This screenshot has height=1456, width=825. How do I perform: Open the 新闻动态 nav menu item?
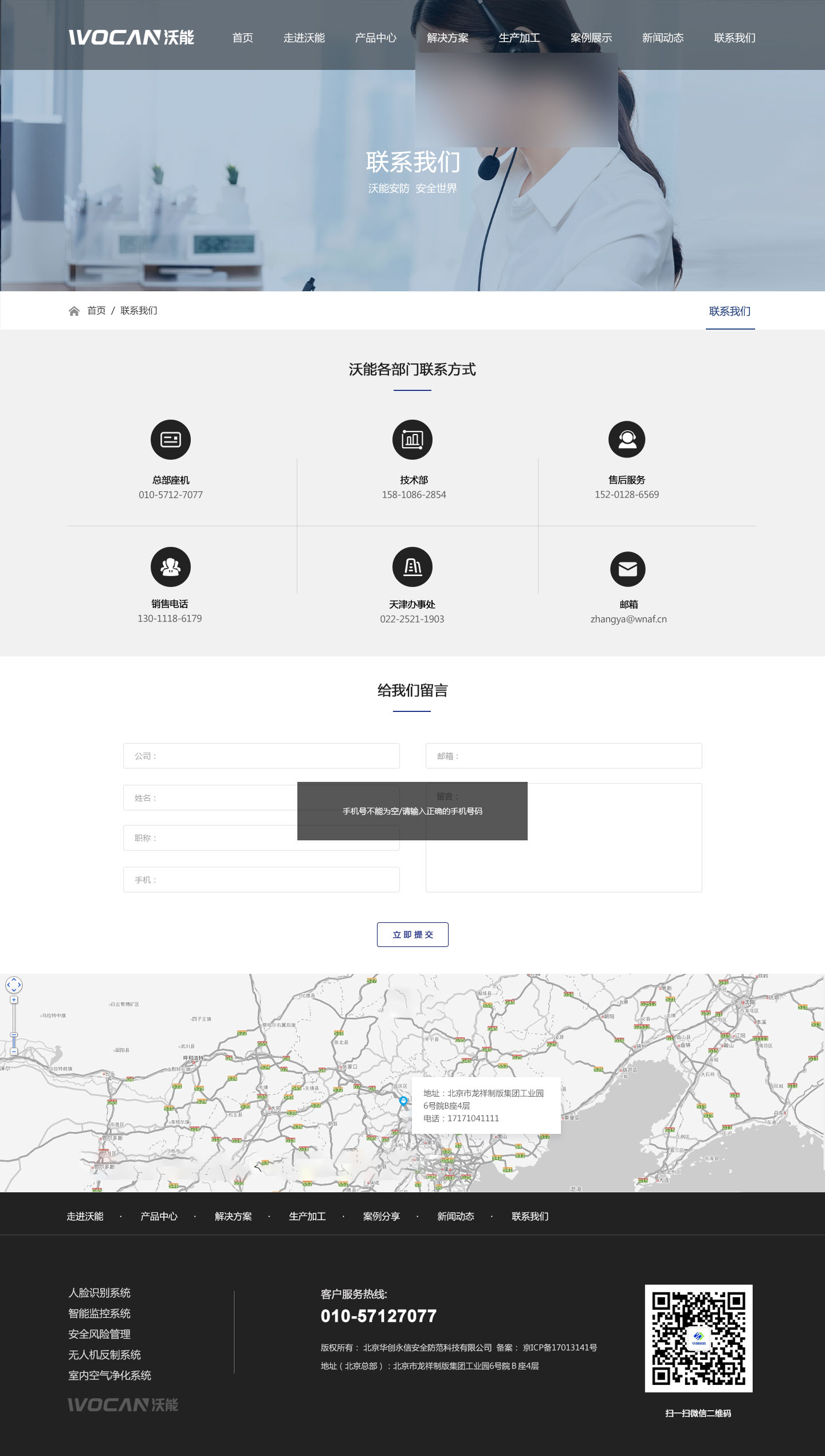tap(663, 38)
